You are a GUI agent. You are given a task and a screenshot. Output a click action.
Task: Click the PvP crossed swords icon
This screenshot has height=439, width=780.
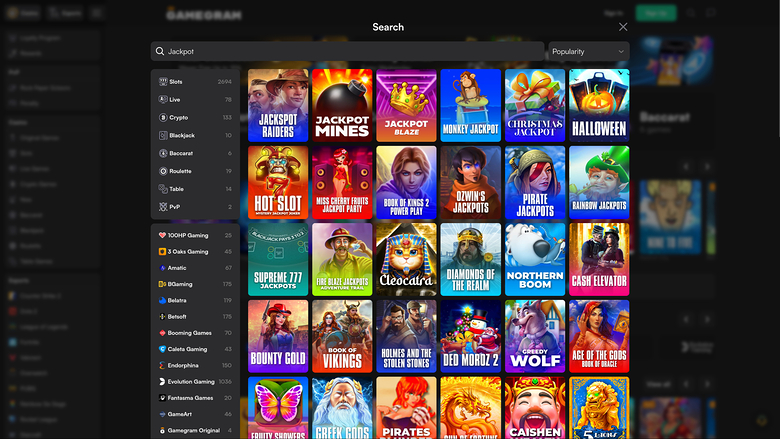pos(163,207)
